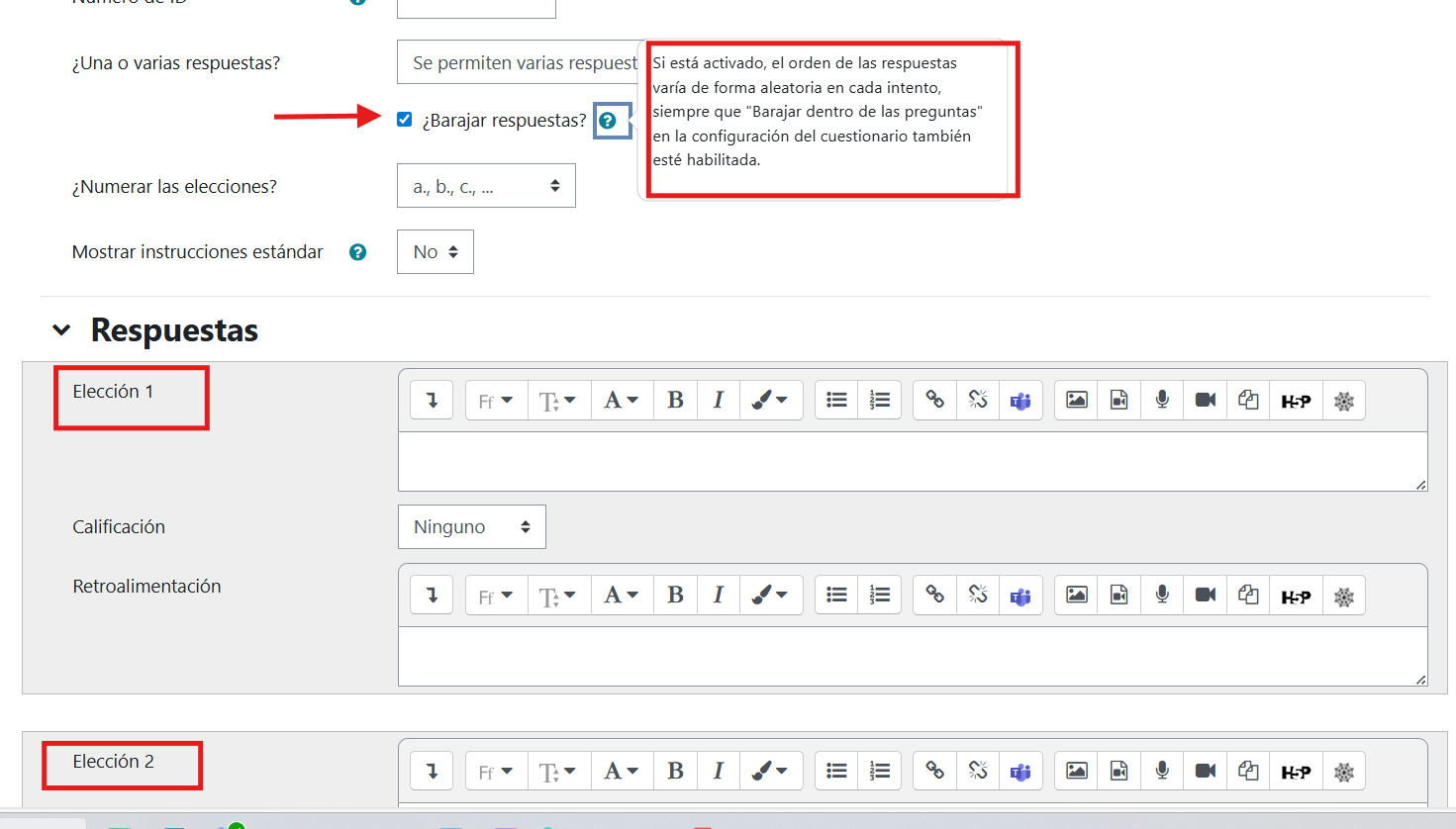Click the Respuestas heading
The width and height of the screenshot is (1456, 829).
click(174, 330)
